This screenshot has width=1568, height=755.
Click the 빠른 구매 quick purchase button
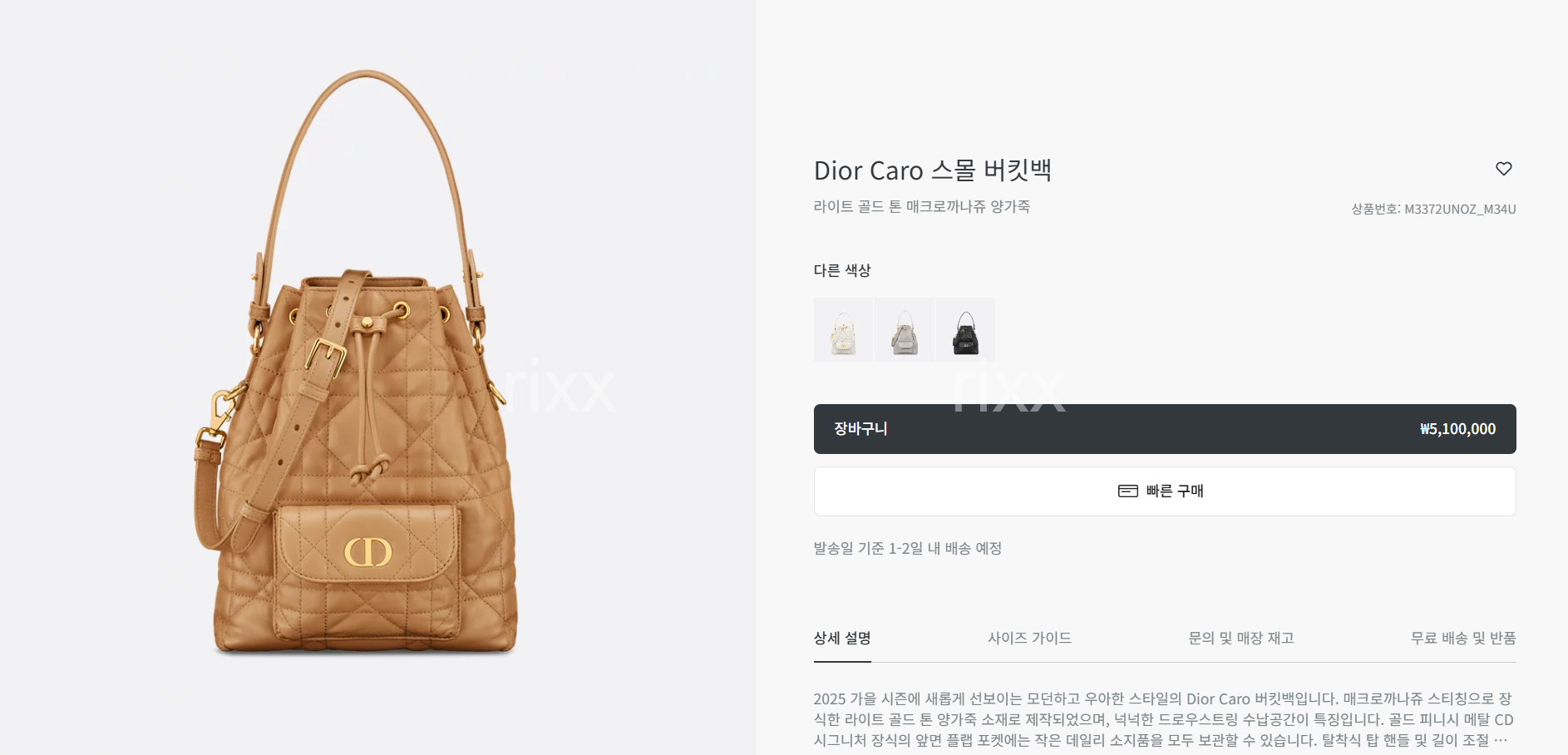click(1165, 491)
